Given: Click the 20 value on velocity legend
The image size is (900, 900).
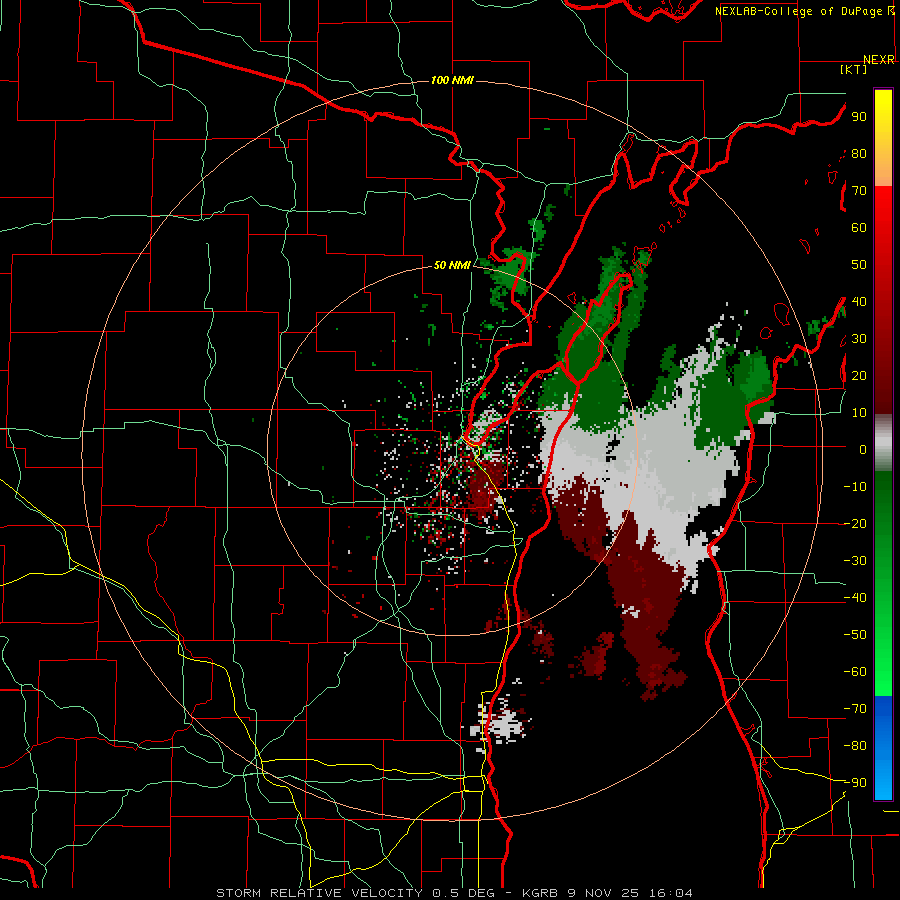Looking at the screenshot, I should pyautogui.click(x=859, y=376).
